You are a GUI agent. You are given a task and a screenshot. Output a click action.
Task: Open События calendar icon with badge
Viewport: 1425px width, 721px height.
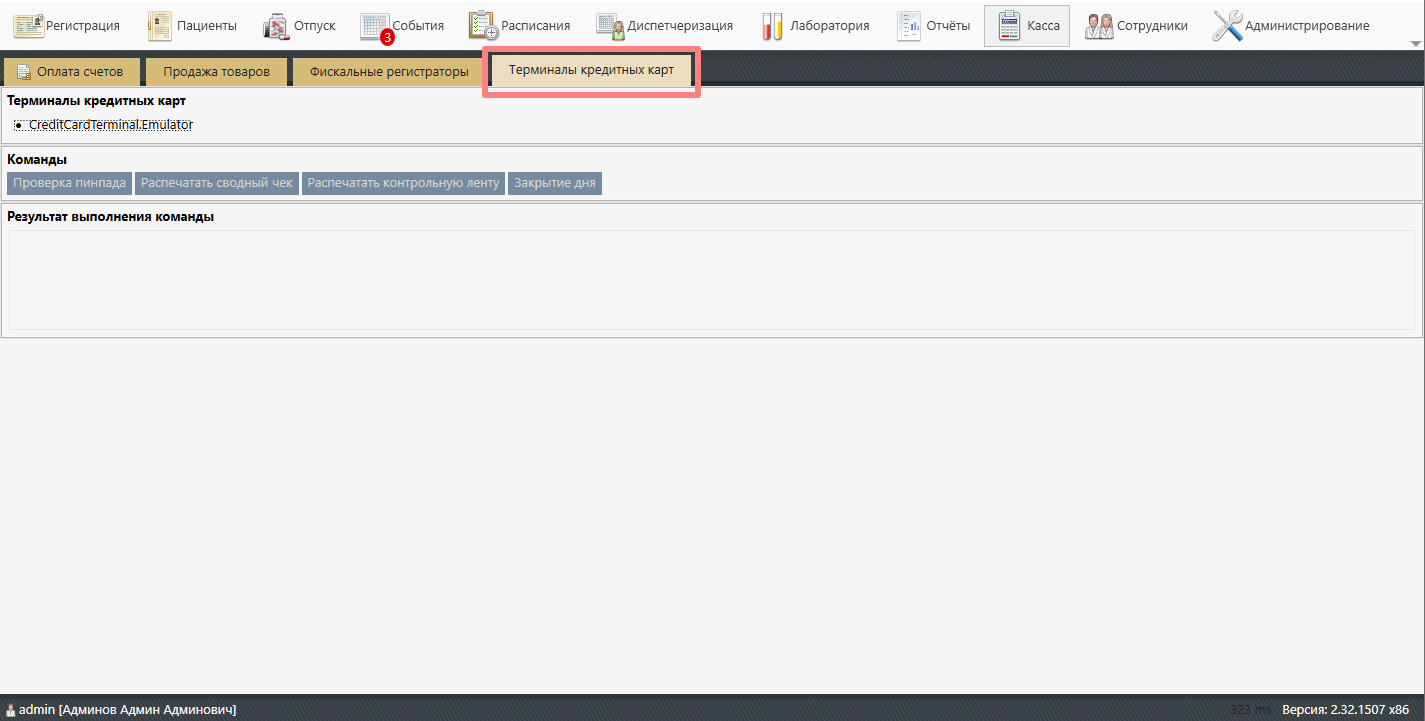pyautogui.click(x=375, y=26)
